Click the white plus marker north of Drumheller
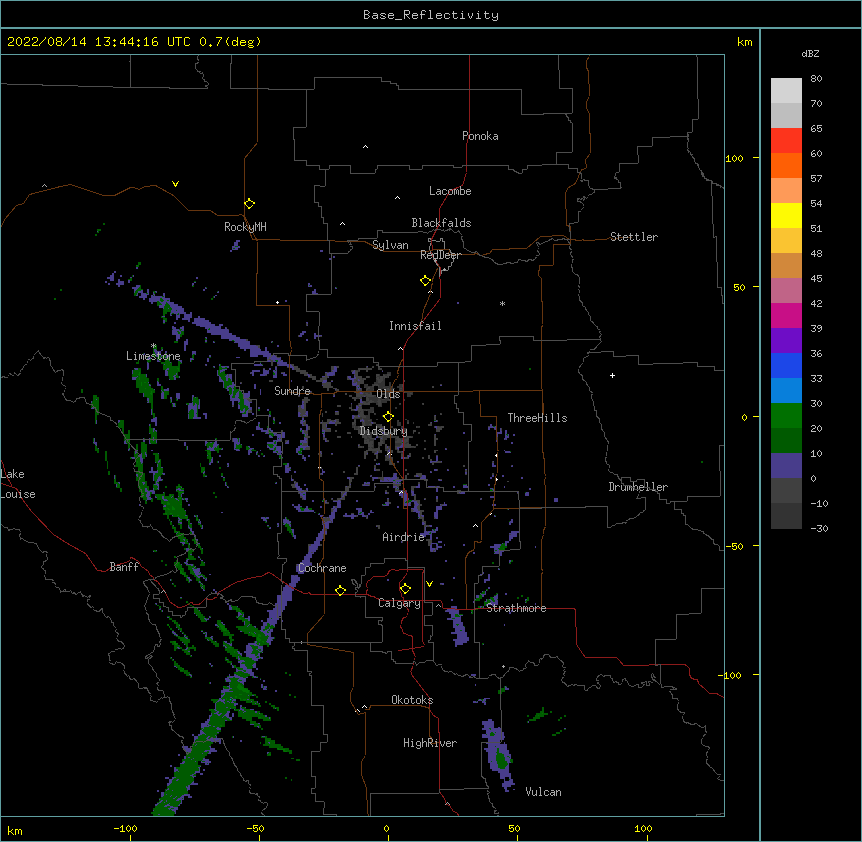This screenshot has height=842, width=862. pos(612,375)
